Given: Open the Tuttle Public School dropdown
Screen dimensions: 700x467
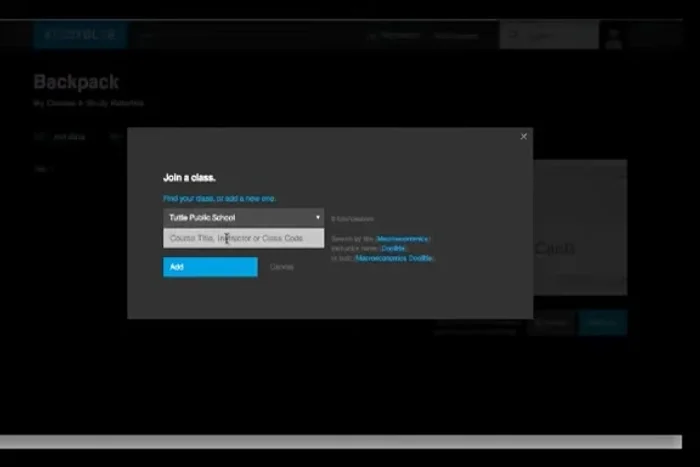Looking at the screenshot, I should coord(243,217).
